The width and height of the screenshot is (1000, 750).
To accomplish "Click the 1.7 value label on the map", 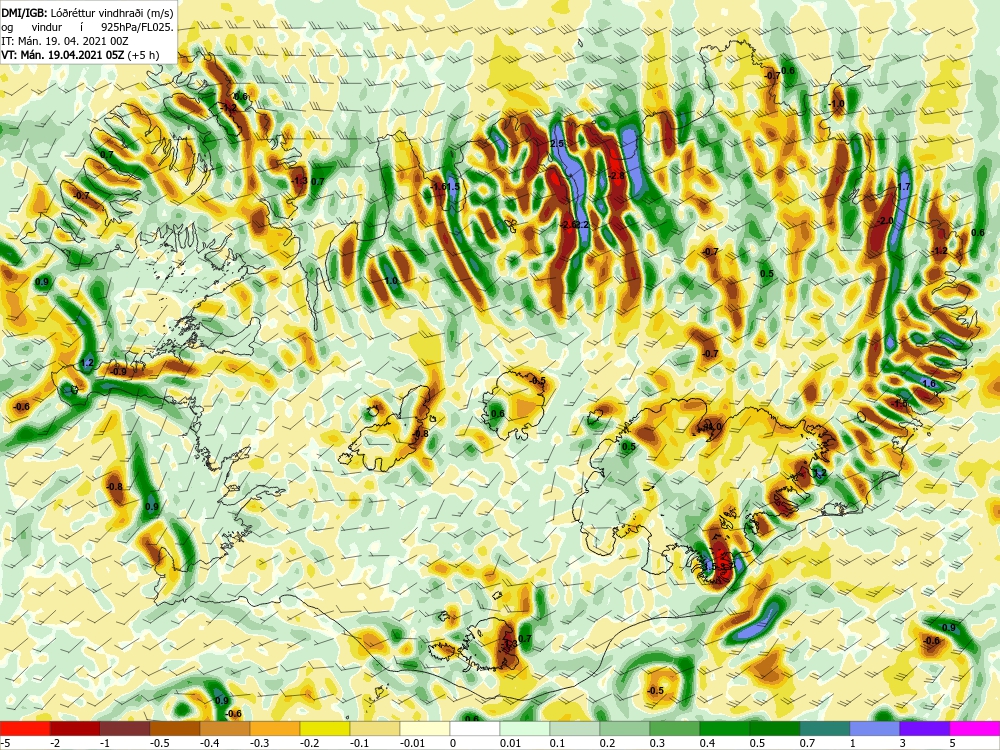I will 904,187.
